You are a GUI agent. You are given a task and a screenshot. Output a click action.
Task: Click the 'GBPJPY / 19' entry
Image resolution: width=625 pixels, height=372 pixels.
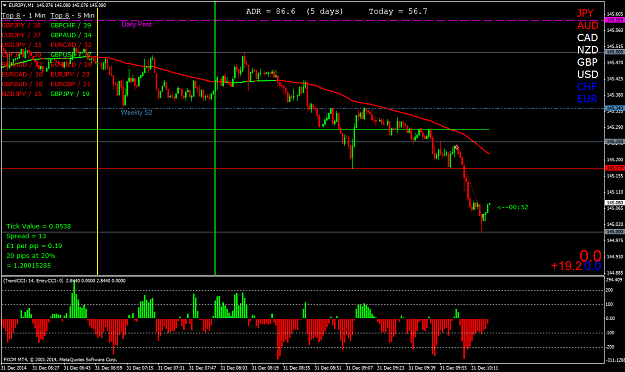pyautogui.click(x=70, y=94)
